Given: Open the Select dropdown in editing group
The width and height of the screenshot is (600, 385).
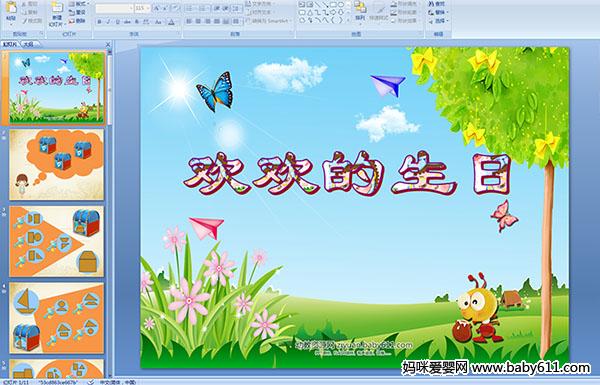Looking at the screenshot, I should [439, 21].
